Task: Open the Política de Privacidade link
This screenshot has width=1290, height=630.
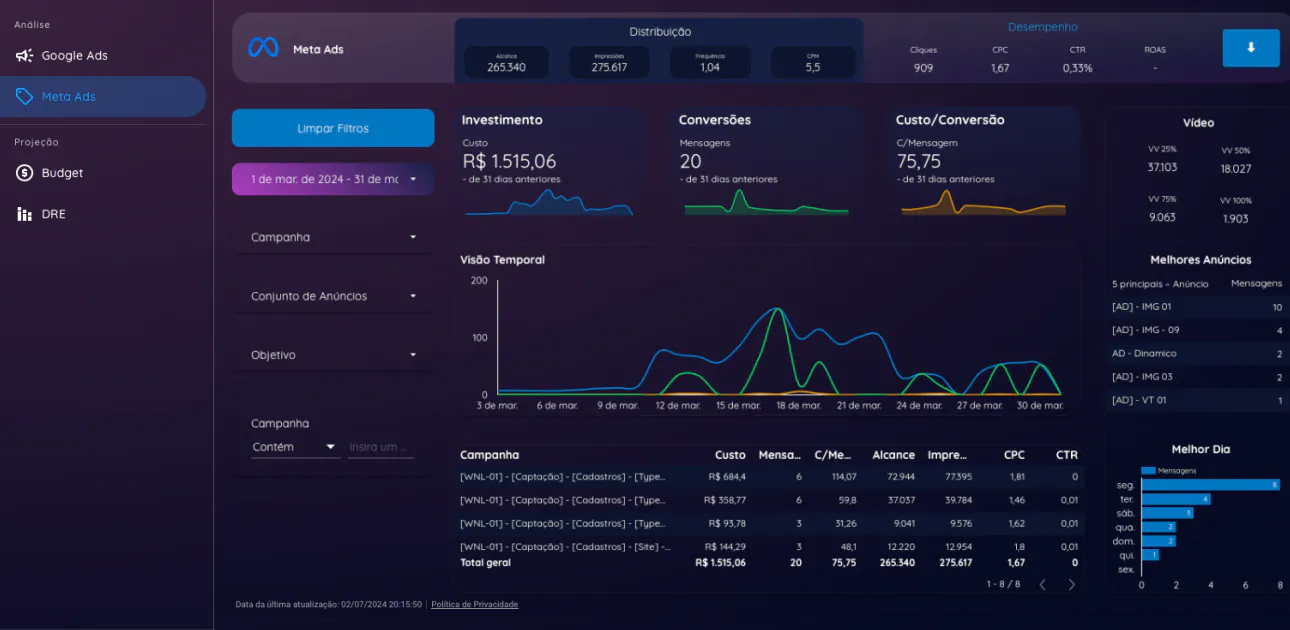Action: point(474,604)
